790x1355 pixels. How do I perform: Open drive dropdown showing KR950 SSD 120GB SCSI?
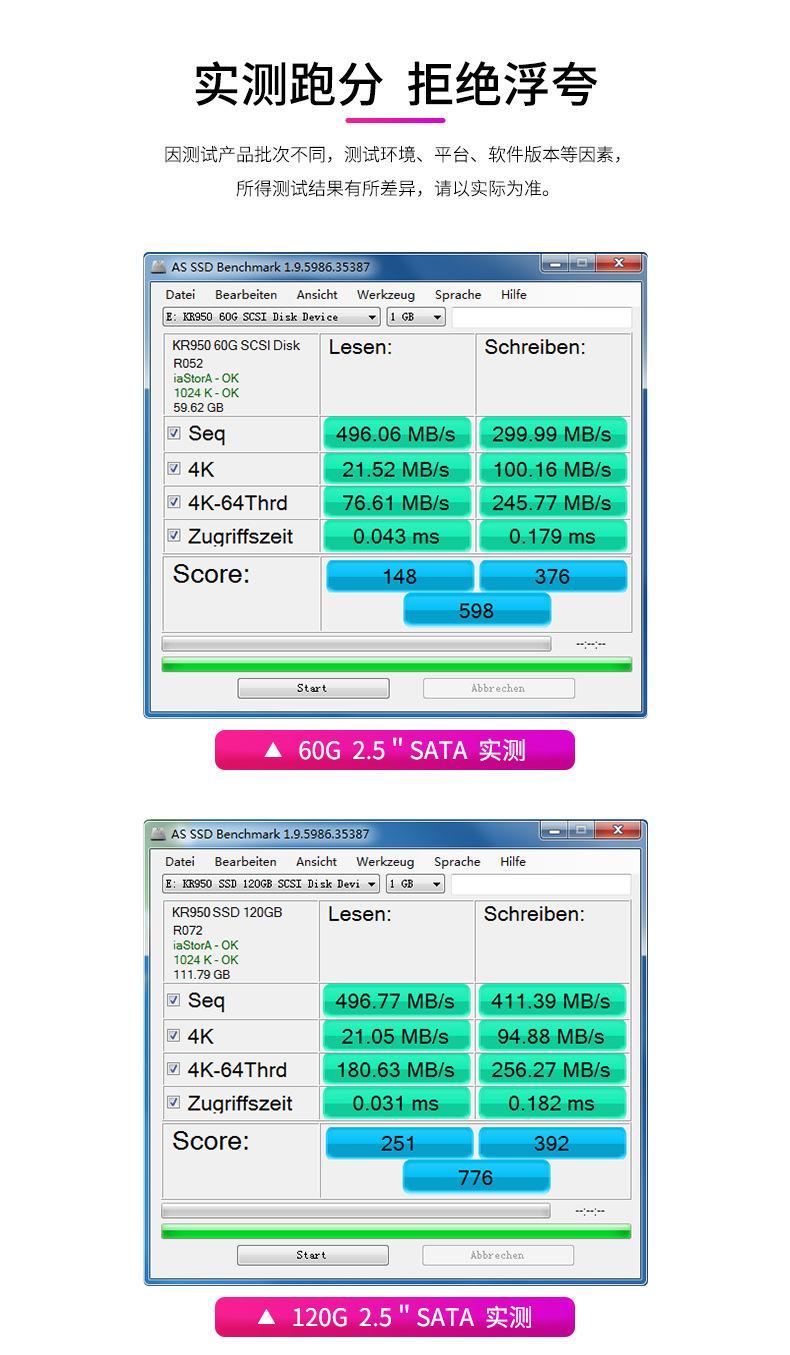coord(271,884)
